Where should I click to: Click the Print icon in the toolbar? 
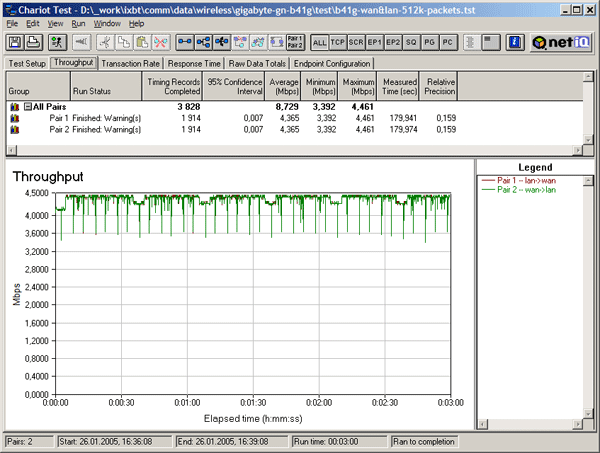tap(35, 42)
